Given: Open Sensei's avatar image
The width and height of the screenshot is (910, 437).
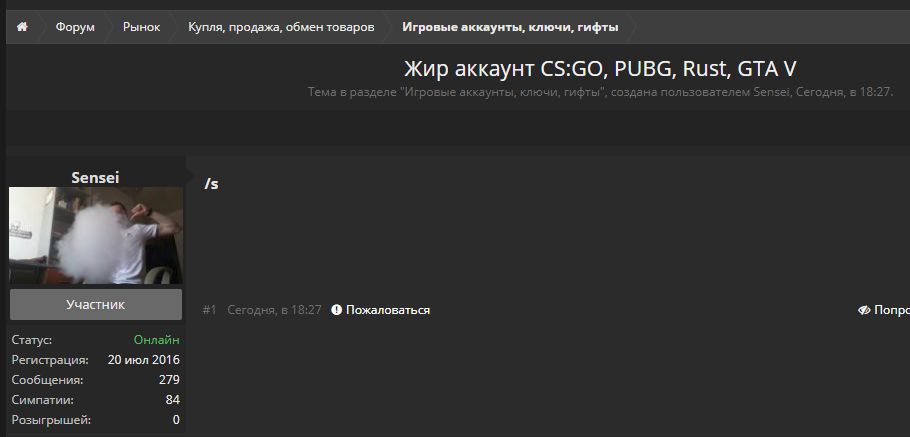Looking at the screenshot, I should tap(96, 235).
